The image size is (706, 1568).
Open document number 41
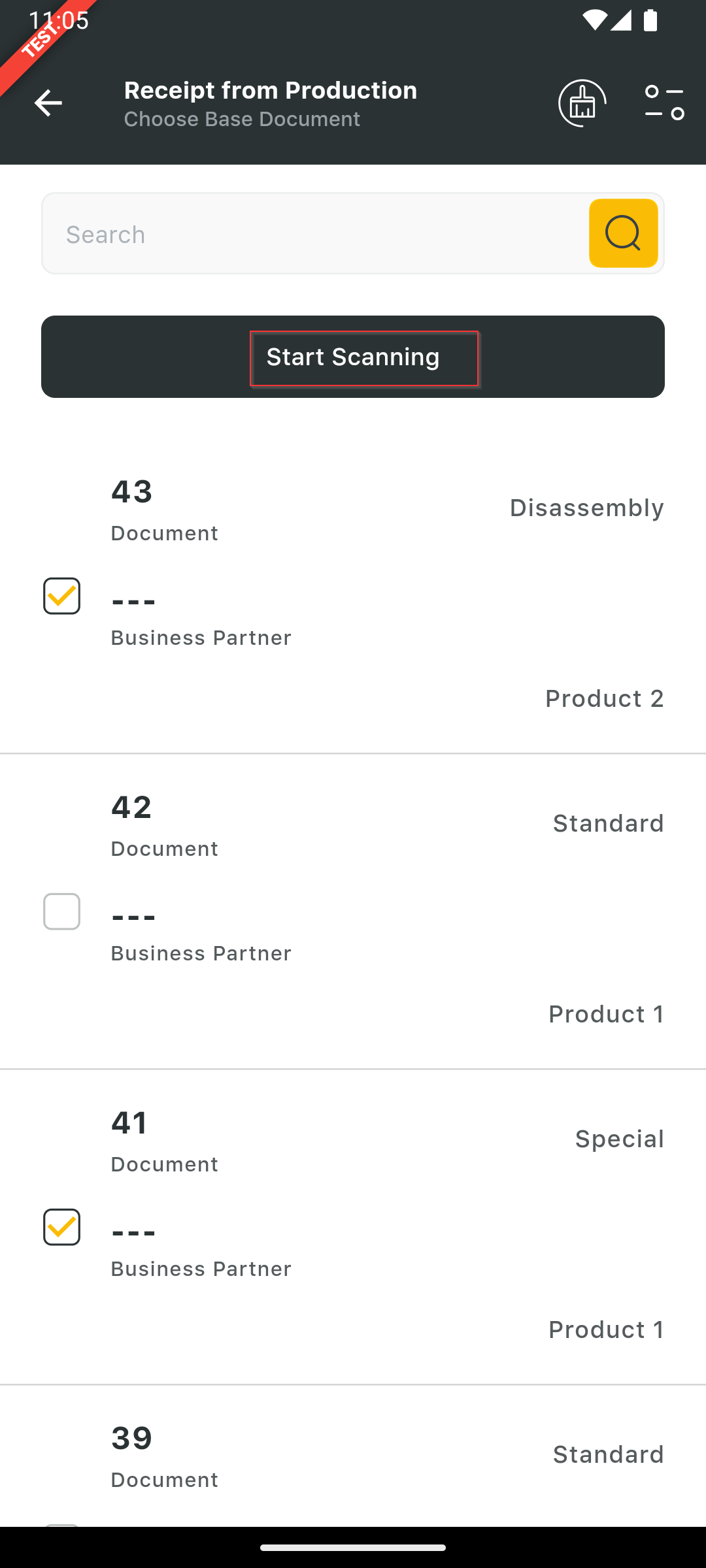[130, 1122]
